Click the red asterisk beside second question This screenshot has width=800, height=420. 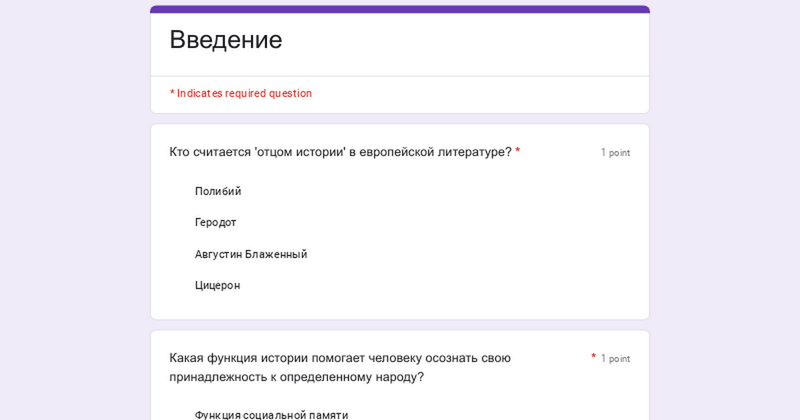[x=593, y=356]
